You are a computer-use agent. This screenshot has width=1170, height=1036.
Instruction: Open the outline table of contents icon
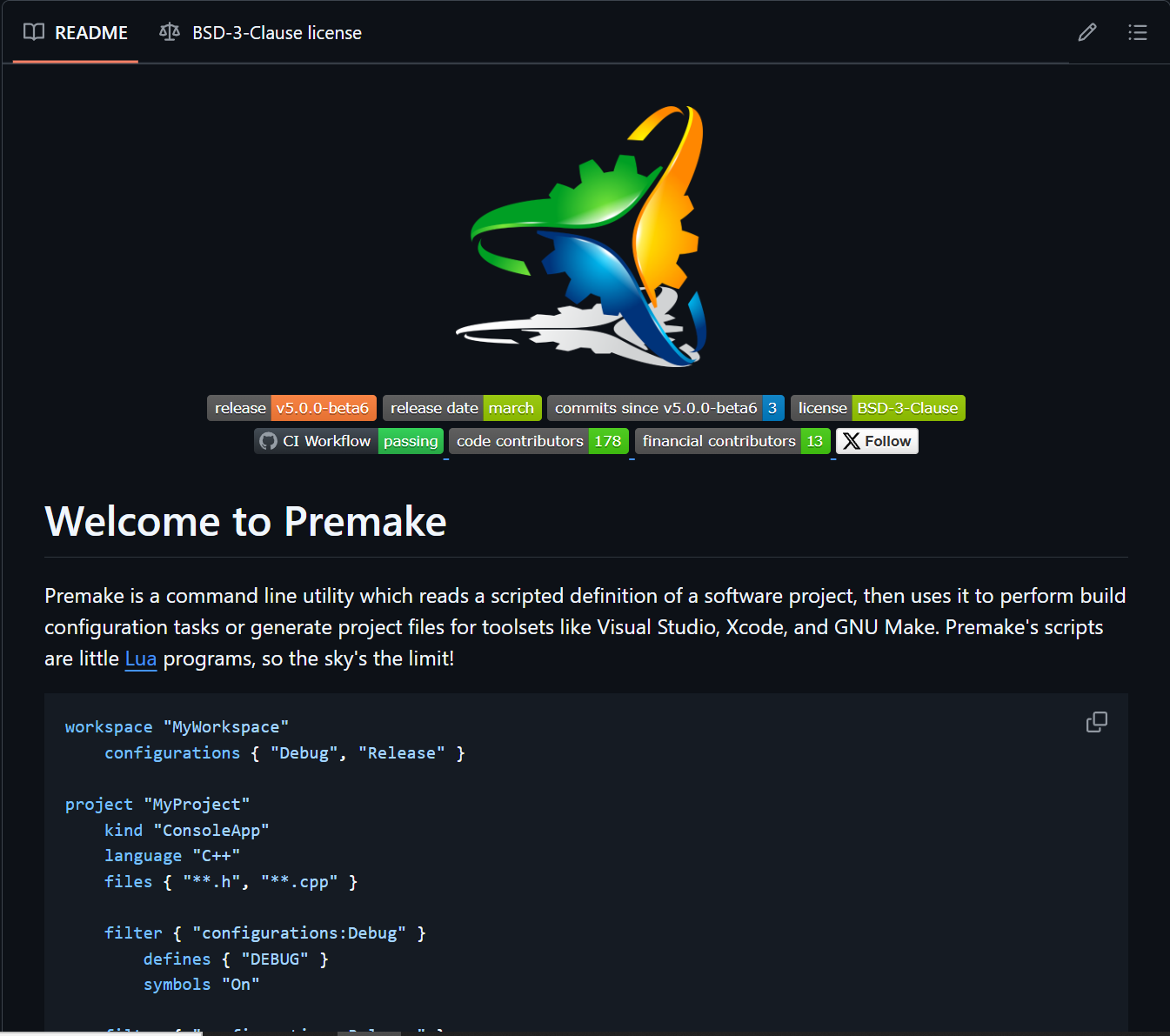coord(1137,33)
